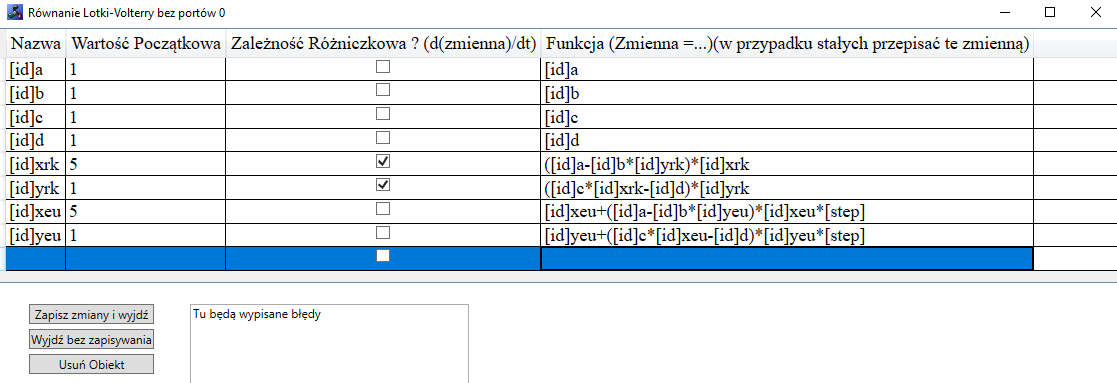Maximize the Lotki-Volterry window

tap(1049, 12)
